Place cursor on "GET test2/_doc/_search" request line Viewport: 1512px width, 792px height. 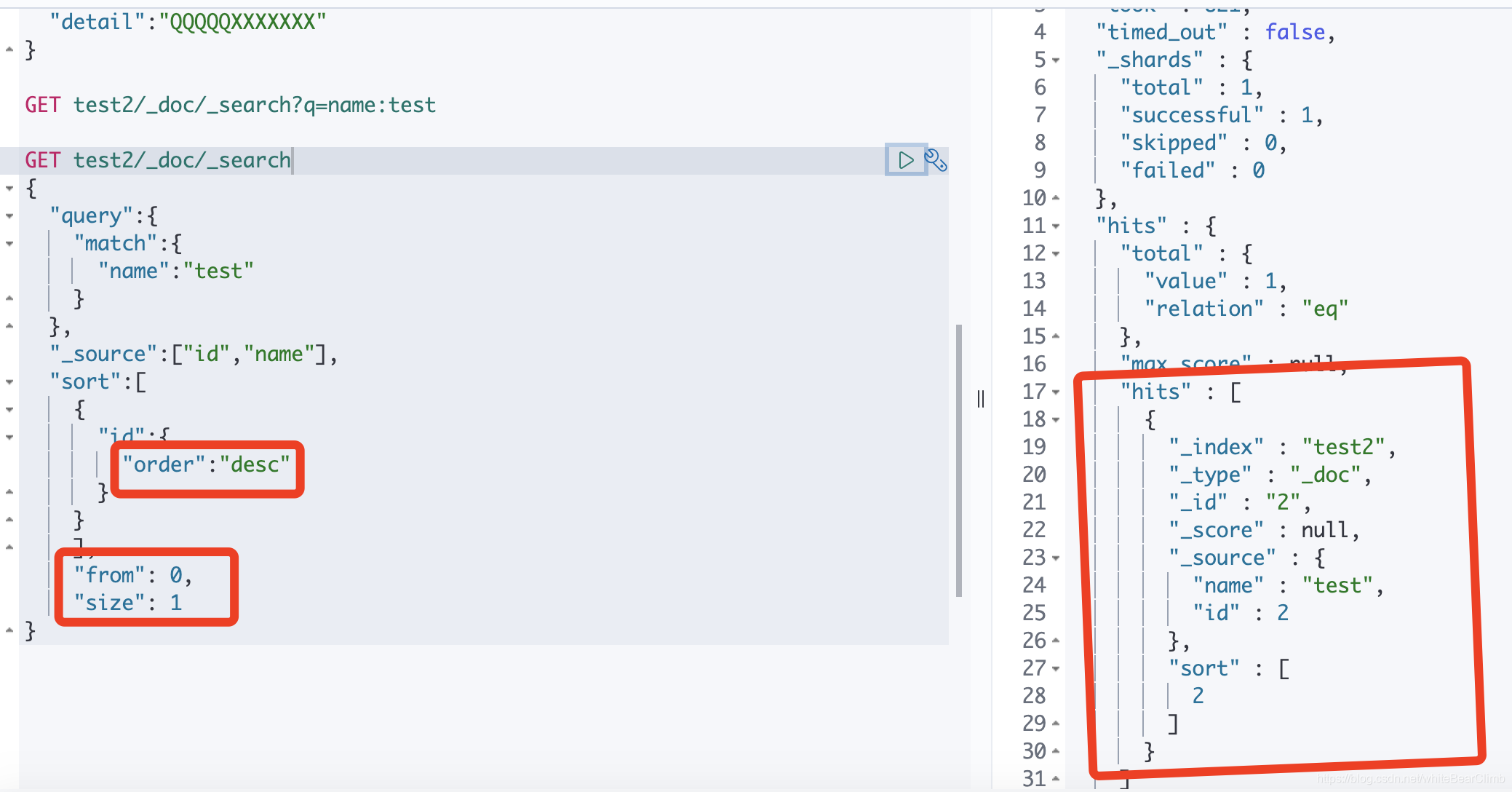click(x=158, y=160)
